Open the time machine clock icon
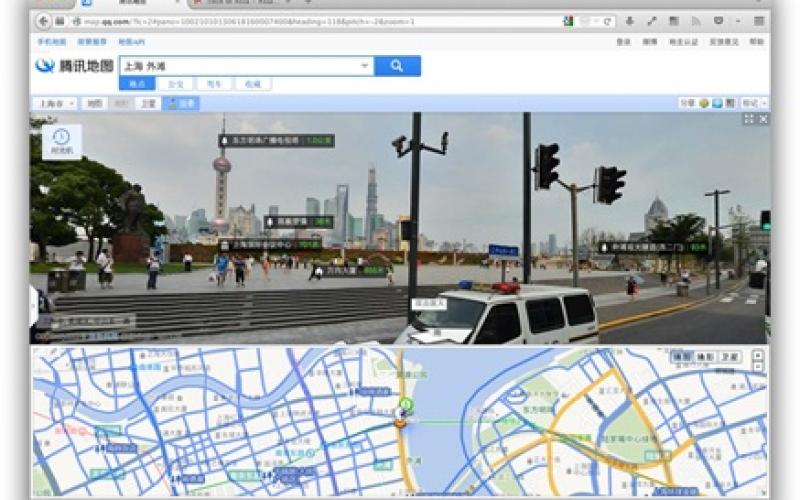This screenshot has width=800, height=500. pyautogui.click(x=61, y=139)
